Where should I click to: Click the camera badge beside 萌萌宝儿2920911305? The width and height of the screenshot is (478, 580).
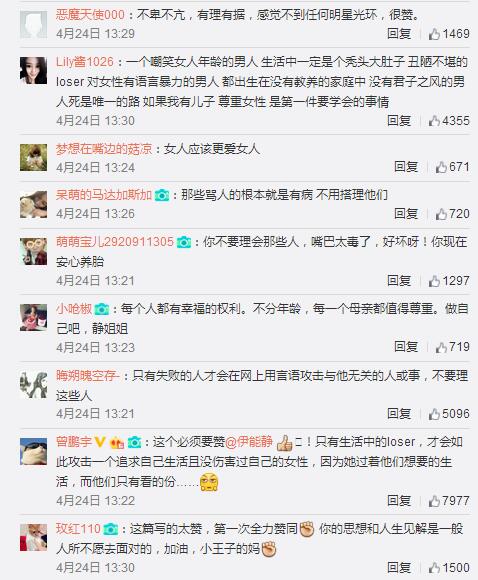coord(184,242)
